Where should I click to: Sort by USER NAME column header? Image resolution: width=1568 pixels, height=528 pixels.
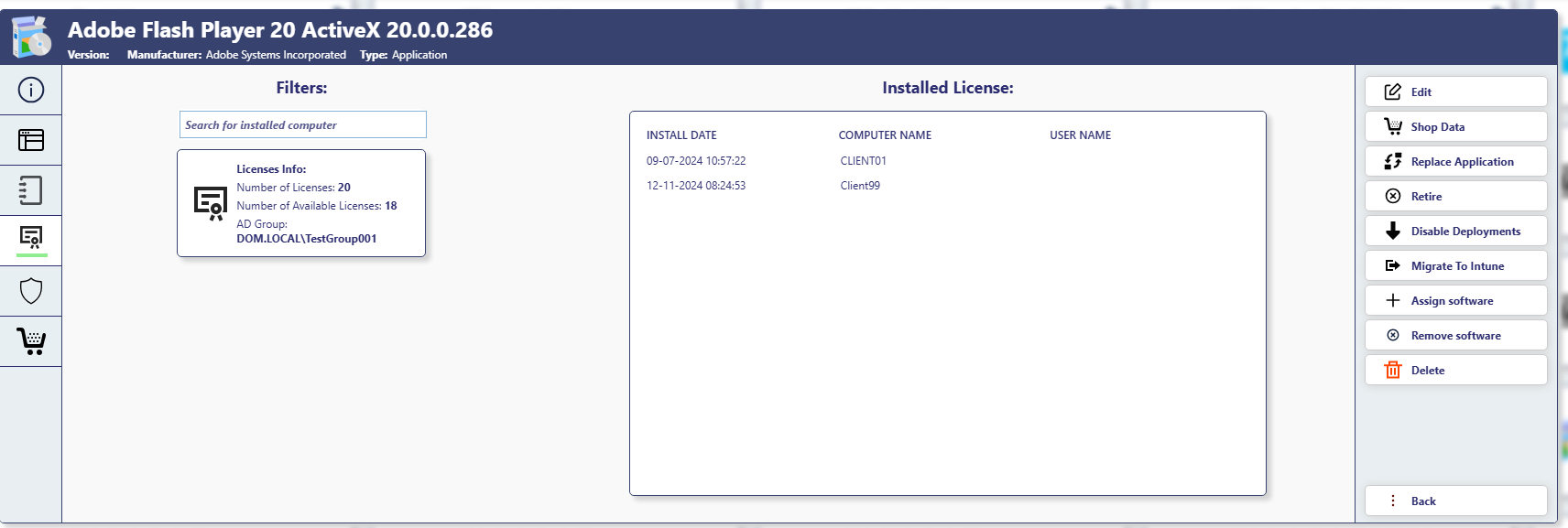click(1080, 135)
